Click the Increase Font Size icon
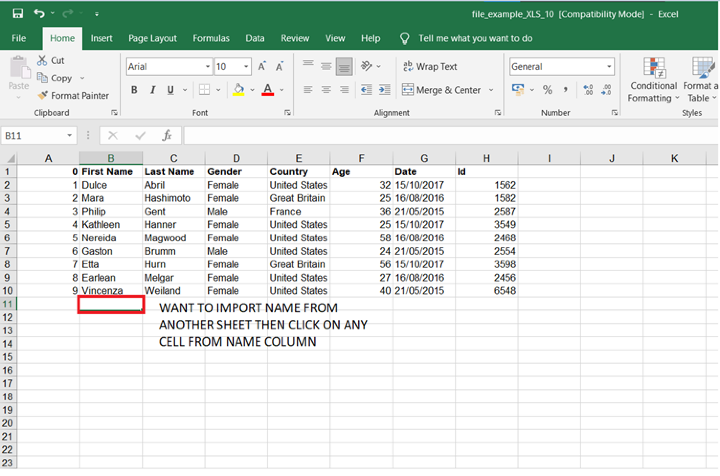Image resolution: width=720 pixels, height=476 pixels. click(x=262, y=67)
